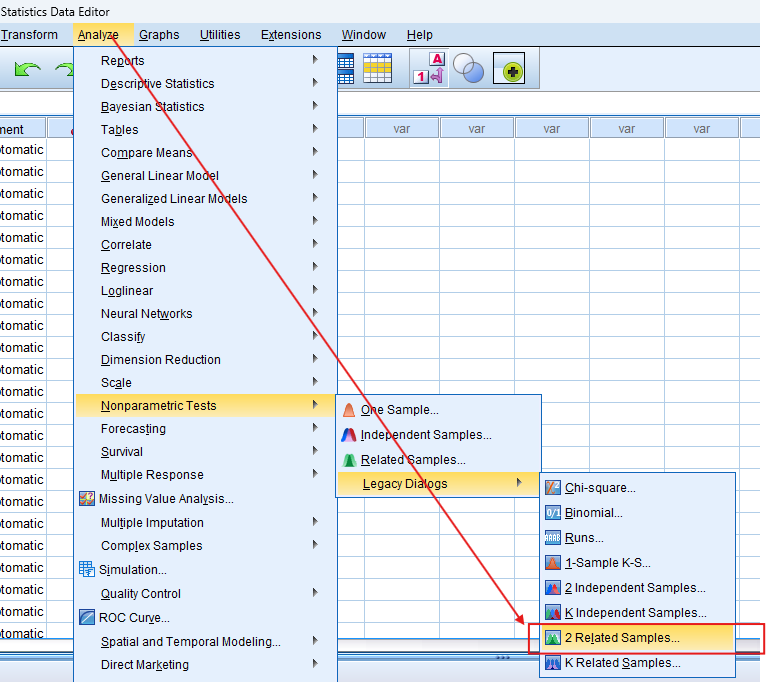Viewport: 766px width, 682px height.
Task: Open the Extensions menu
Action: coord(291,35)
